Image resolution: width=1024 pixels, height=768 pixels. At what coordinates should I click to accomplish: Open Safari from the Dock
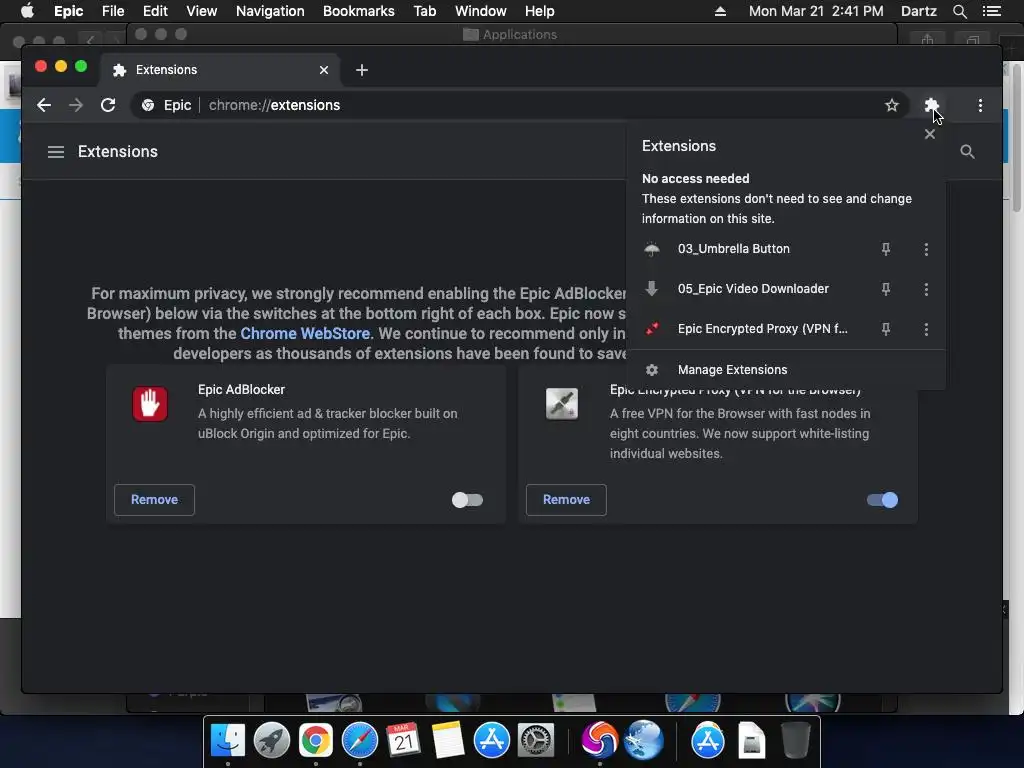click(359, 741)
